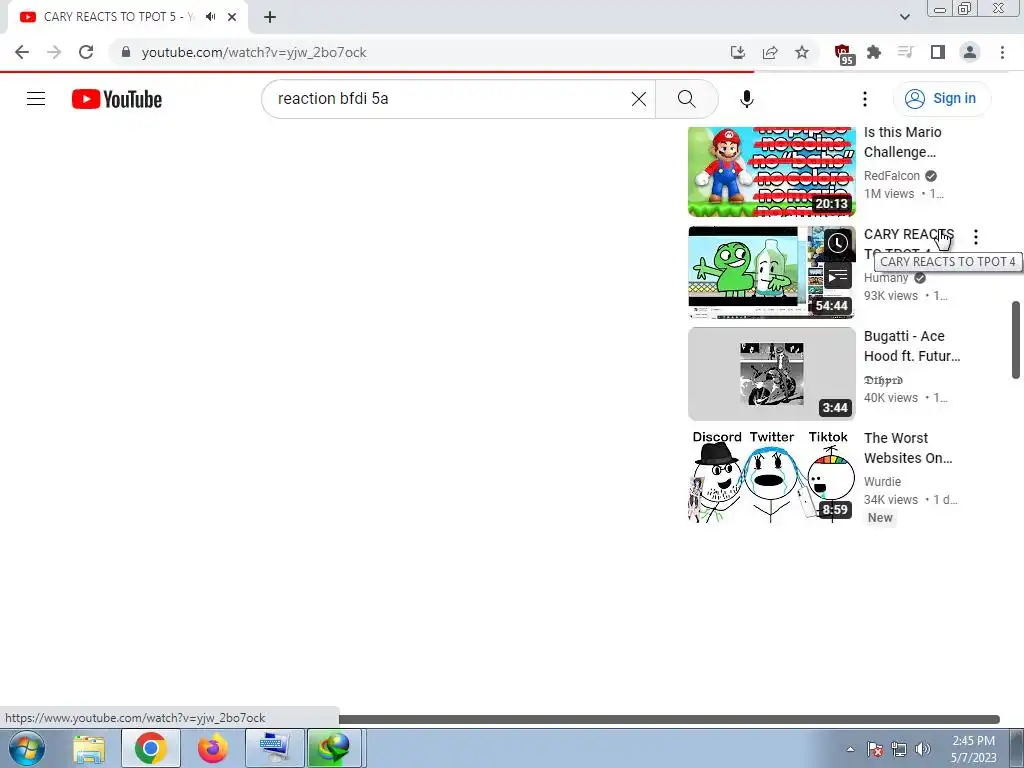The width and height of the screenshot is (1024, 768).
Task: Open the network icon in system tray
Action: click(x=899, y=749)
